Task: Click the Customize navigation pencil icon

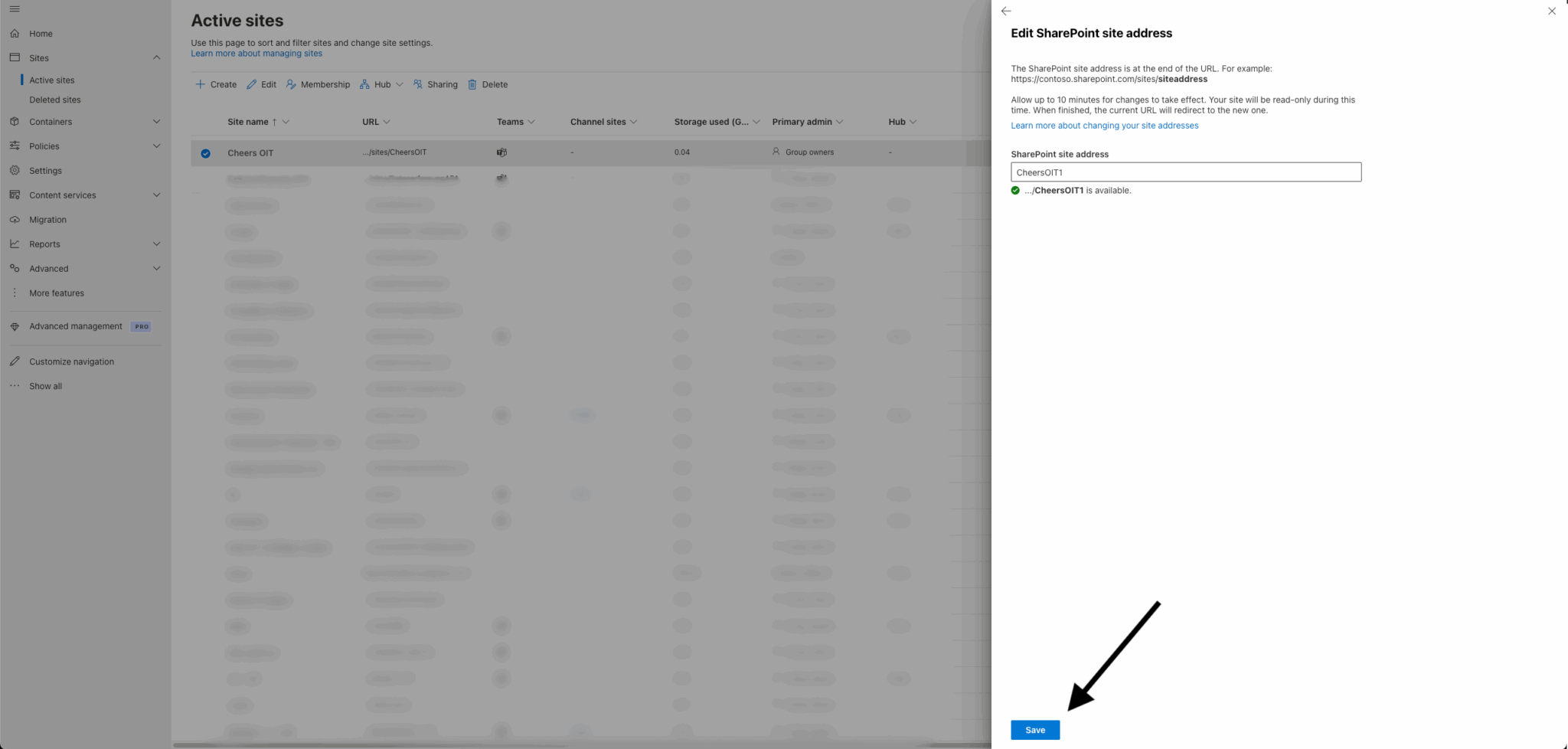Action: pyautogui.click(x=15, y=361)
